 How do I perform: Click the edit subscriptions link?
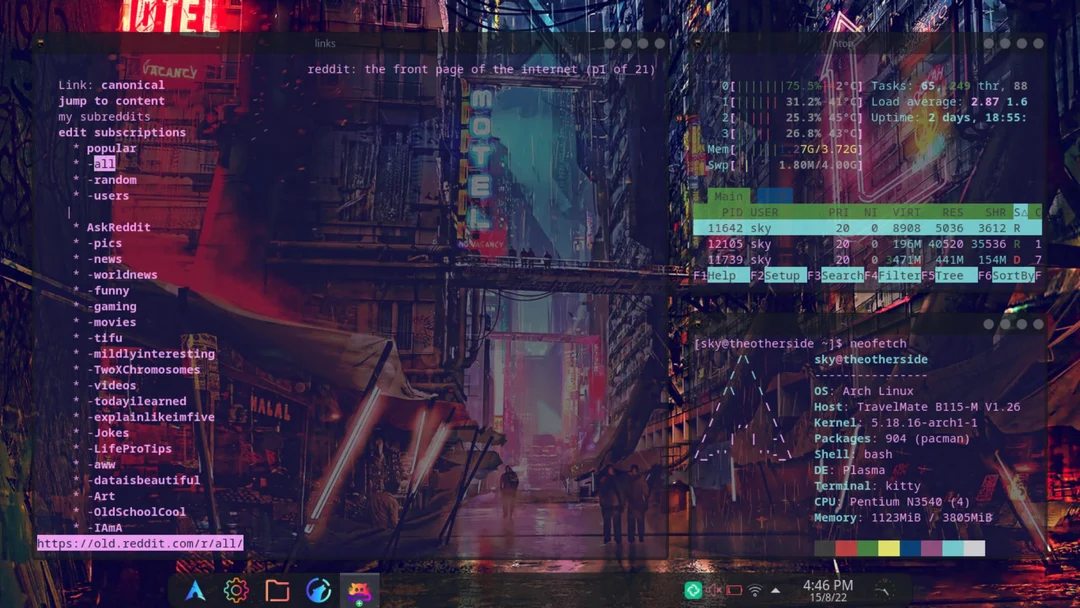[x=125, y=132]
